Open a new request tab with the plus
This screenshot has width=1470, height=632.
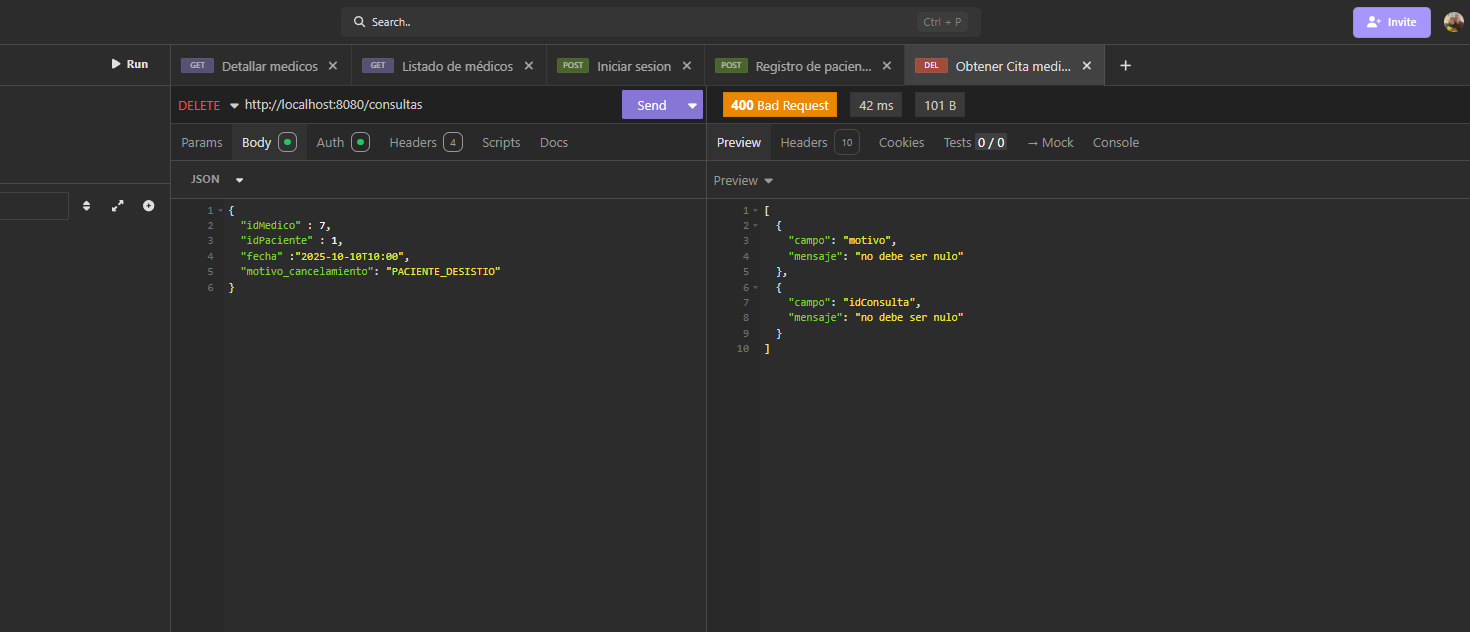tap(1125, 66)
